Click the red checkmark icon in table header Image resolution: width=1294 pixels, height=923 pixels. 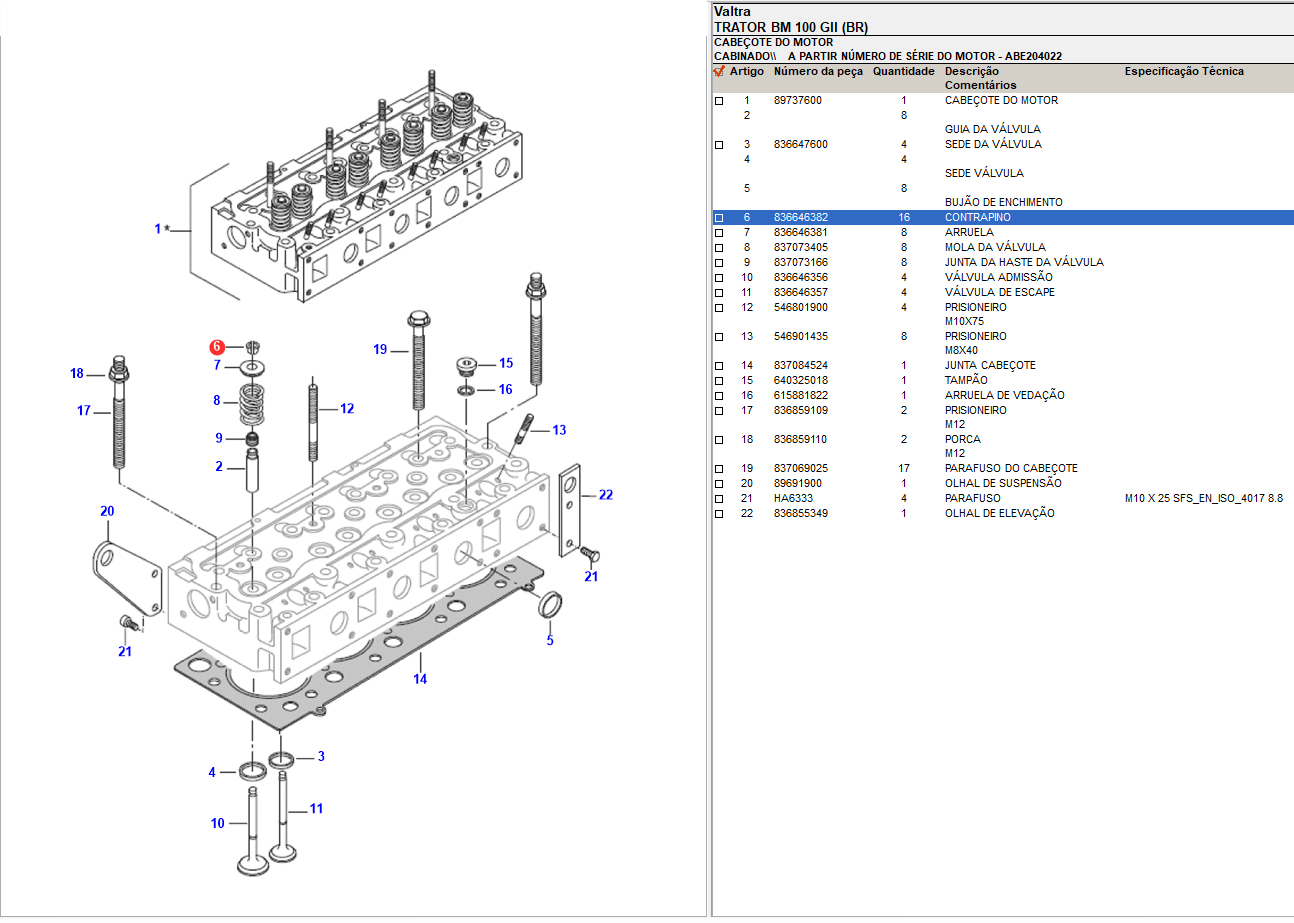point(718,72)
